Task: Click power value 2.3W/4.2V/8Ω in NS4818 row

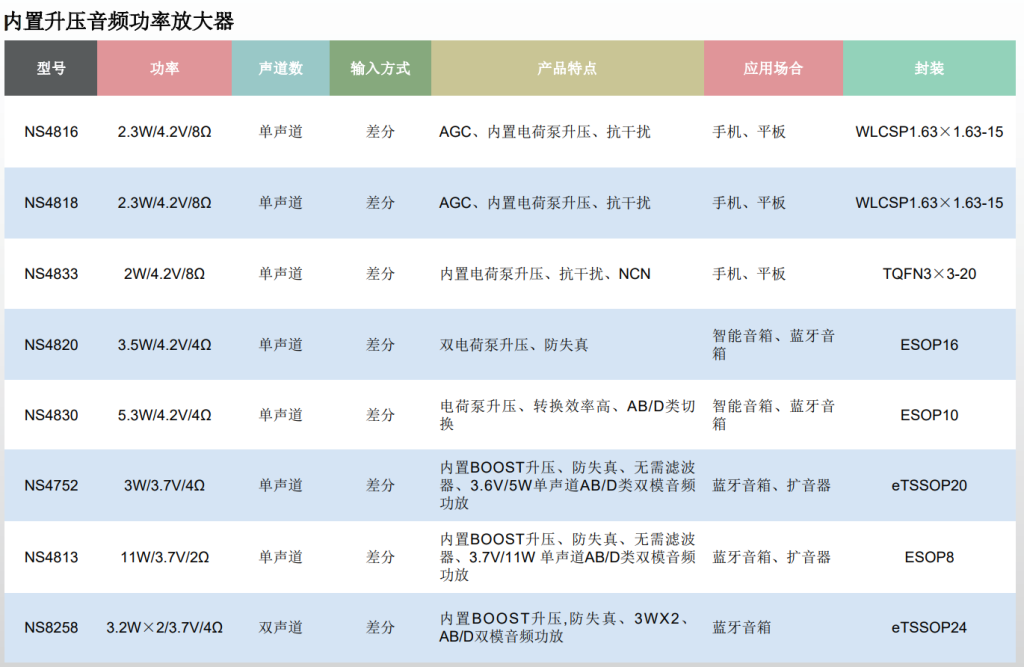Action: pyautogui.click(x=165, y=203)
